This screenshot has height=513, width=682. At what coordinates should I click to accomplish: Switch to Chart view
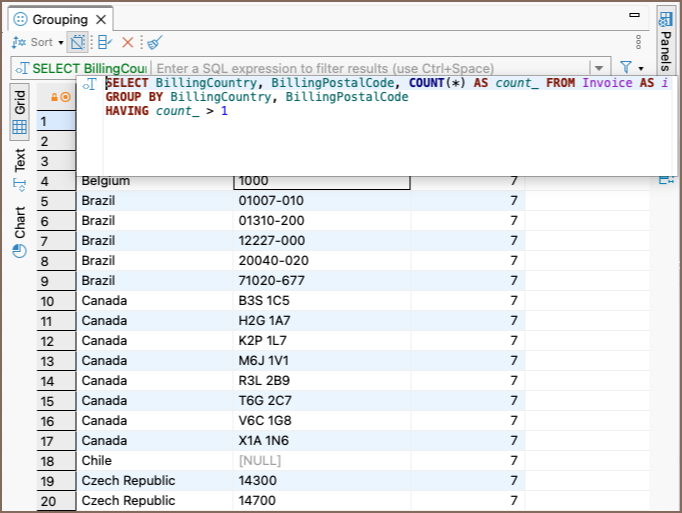click(19, 232)
